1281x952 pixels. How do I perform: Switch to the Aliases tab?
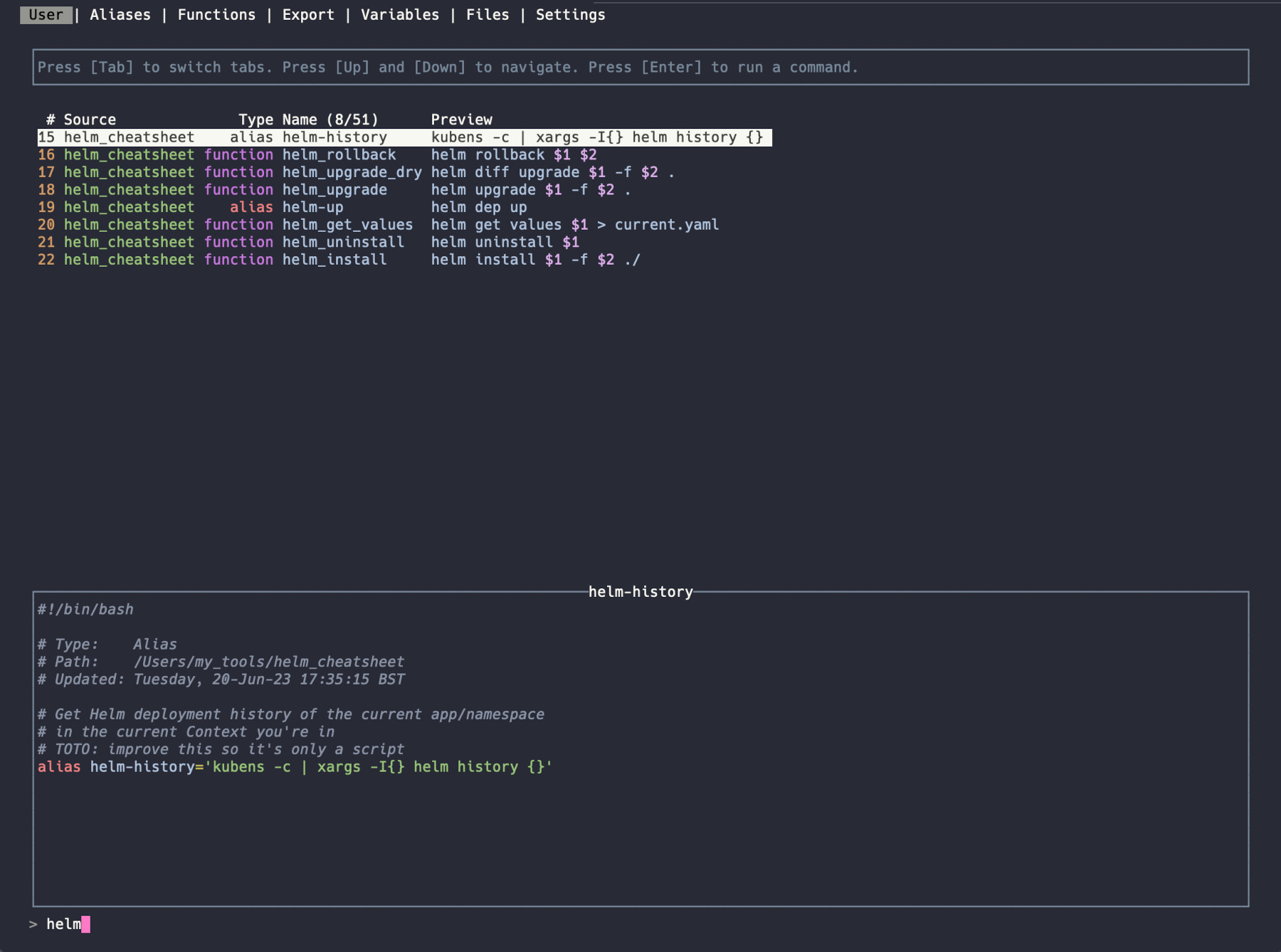[120, 15]
